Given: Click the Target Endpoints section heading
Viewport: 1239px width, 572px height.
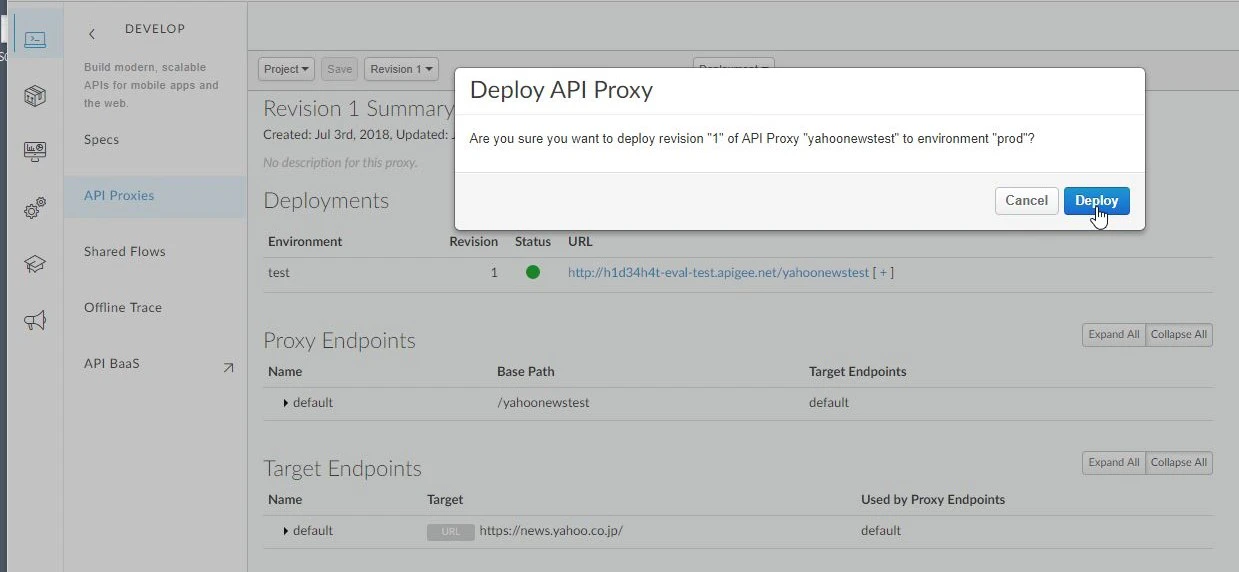Looking at the screenshot, I should coord(342,469).
